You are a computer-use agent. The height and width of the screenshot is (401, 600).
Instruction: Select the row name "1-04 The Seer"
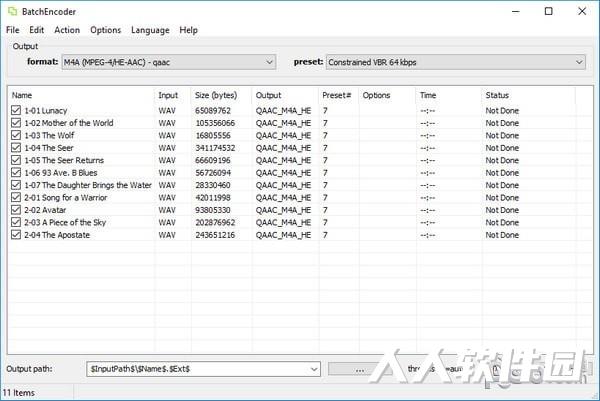[x=49, y=148]
